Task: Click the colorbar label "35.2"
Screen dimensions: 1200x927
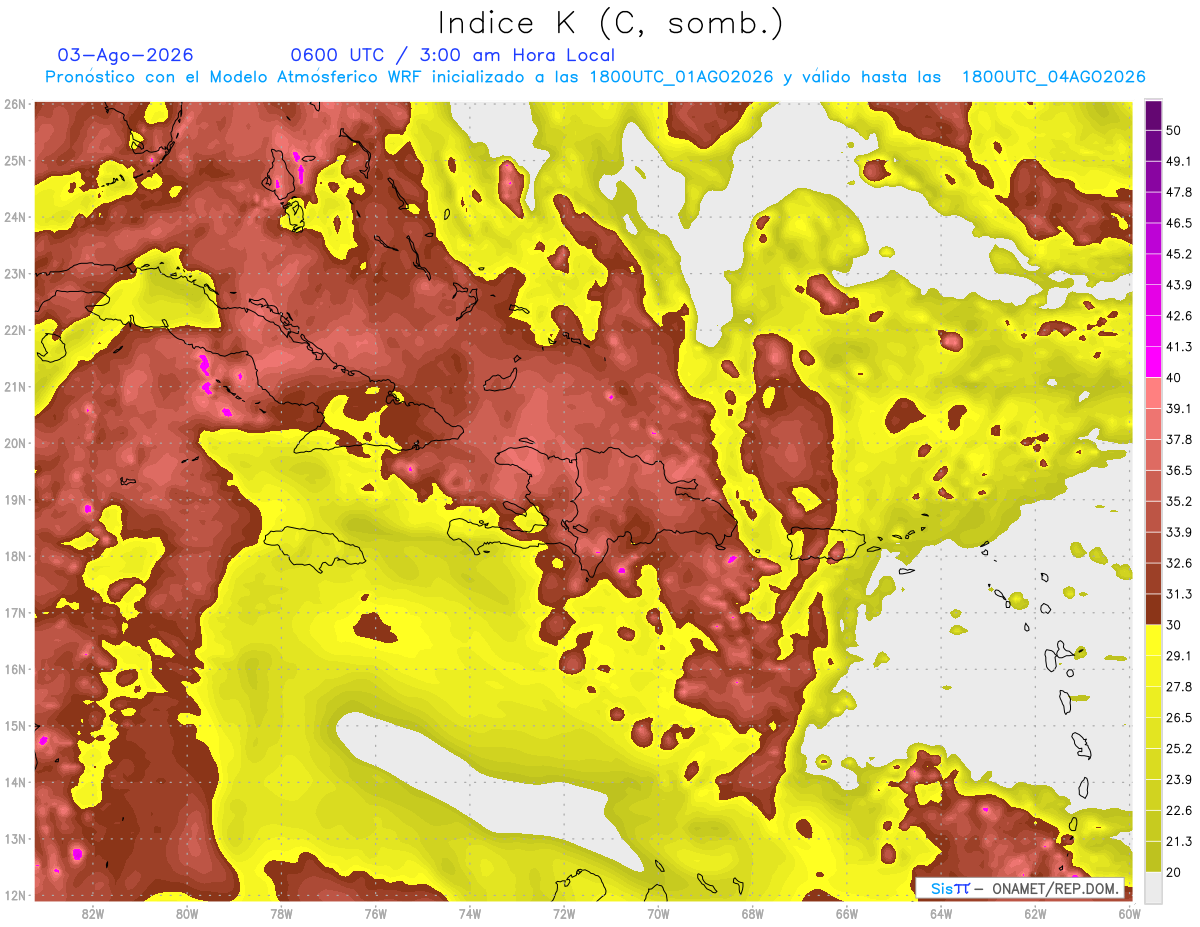Action: 1178,501
